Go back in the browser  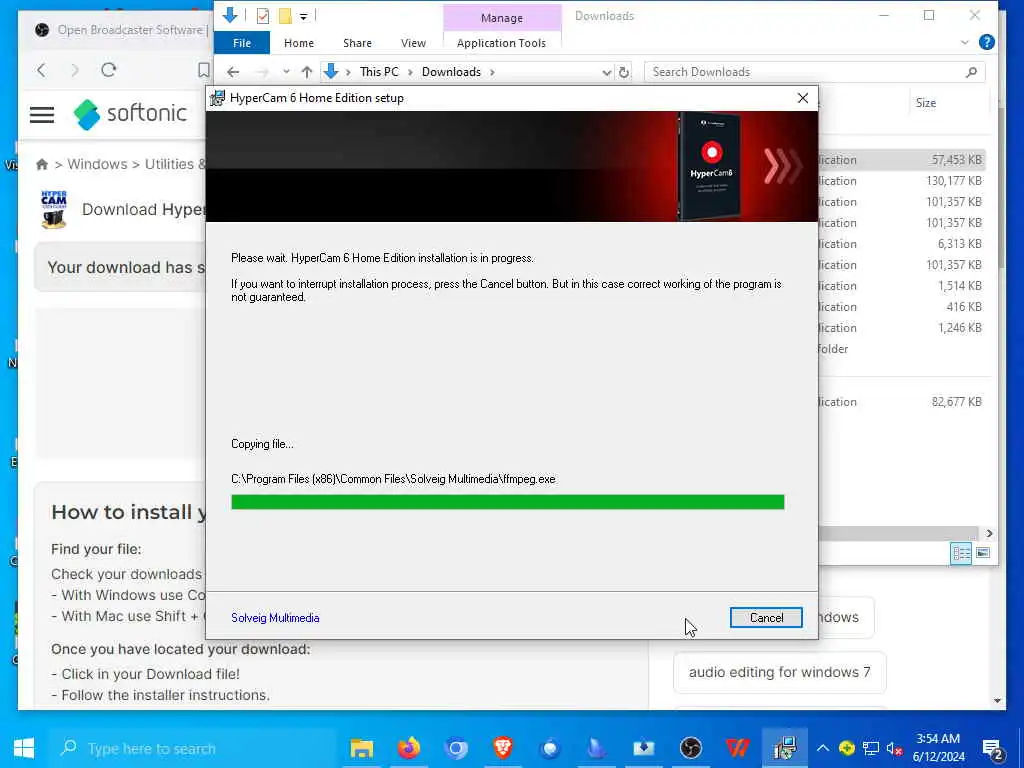(x=42, y=70)
